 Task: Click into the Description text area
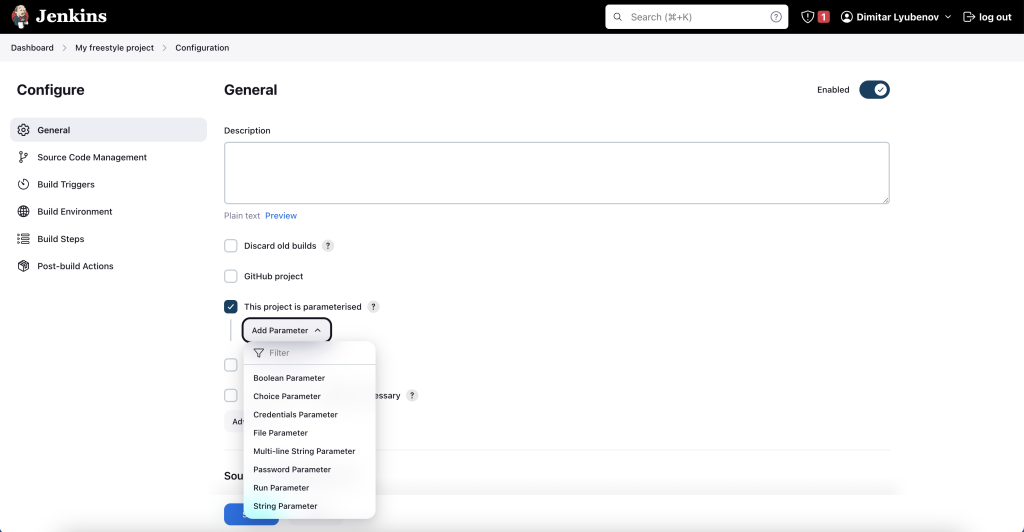(556, 173)
